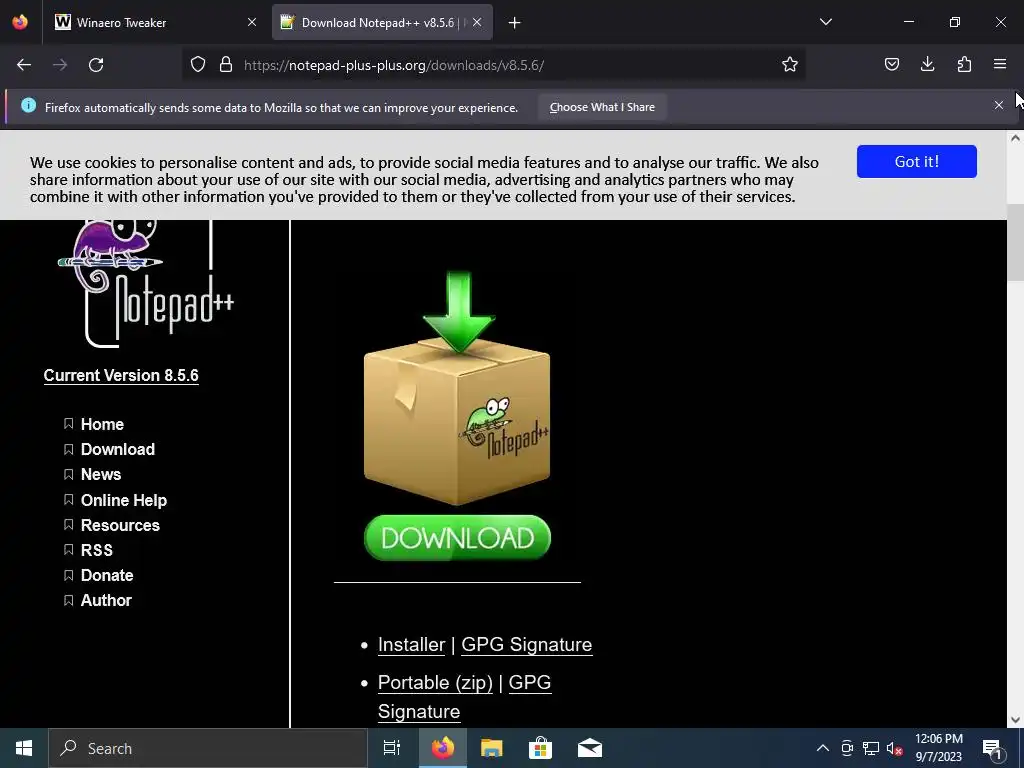Open the Firefox downloads panel icon
Viewport: 1024px width, 768px height.
(x=927, y=65)
